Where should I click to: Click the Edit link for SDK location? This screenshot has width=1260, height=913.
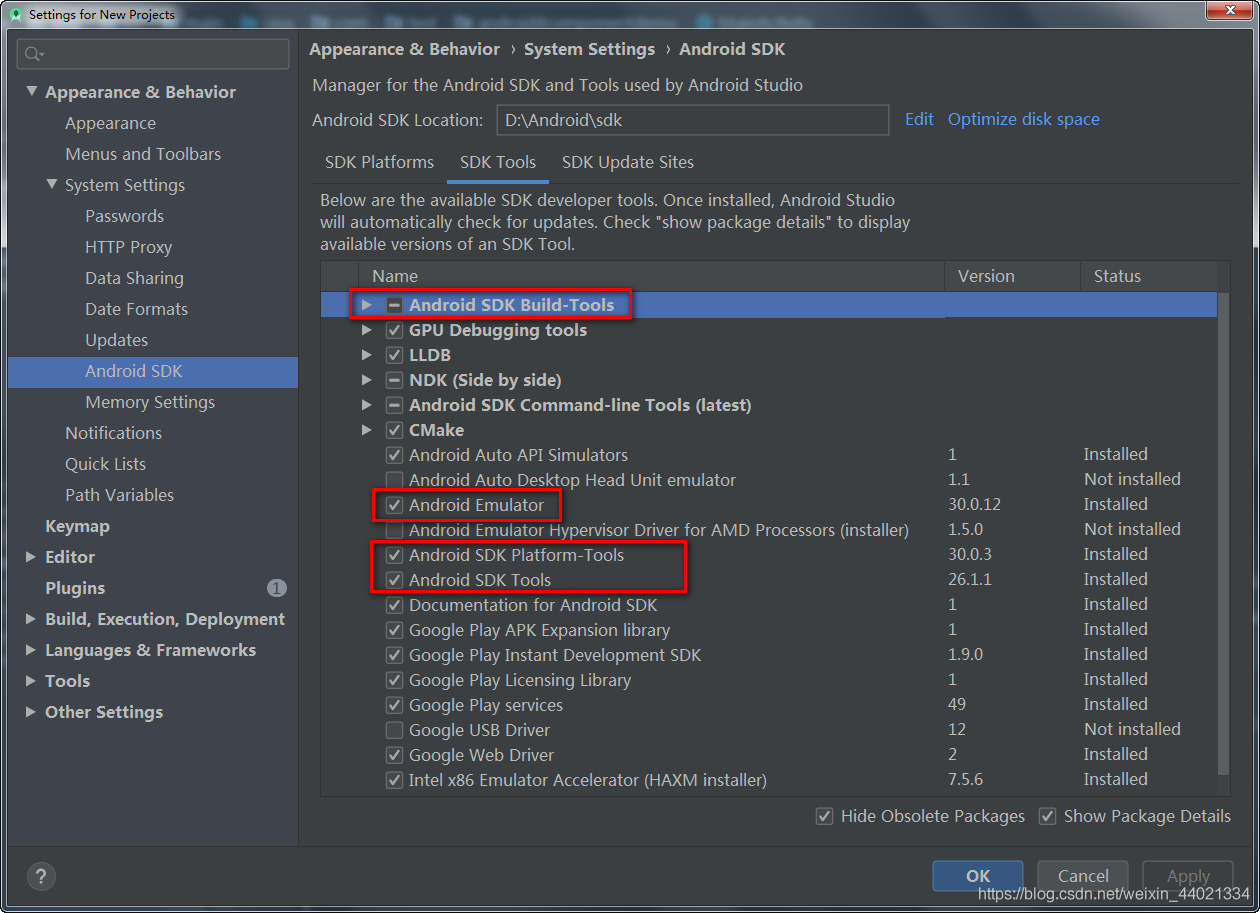[x=919, y=119]
